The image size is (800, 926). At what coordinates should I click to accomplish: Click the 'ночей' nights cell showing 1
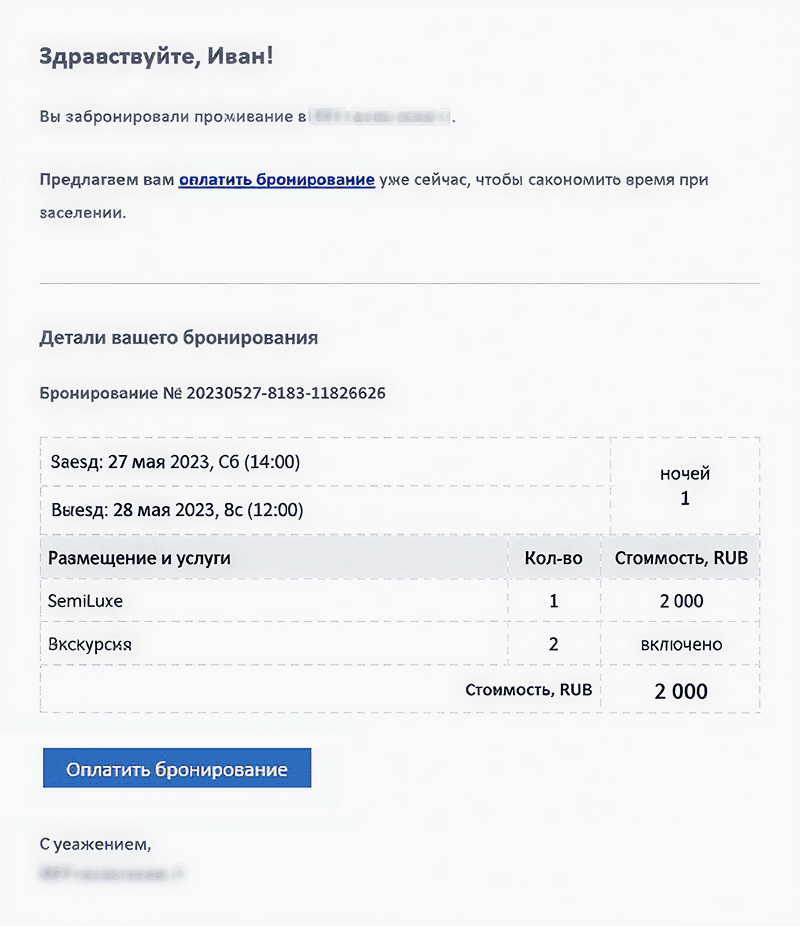[x=683, y=485]
